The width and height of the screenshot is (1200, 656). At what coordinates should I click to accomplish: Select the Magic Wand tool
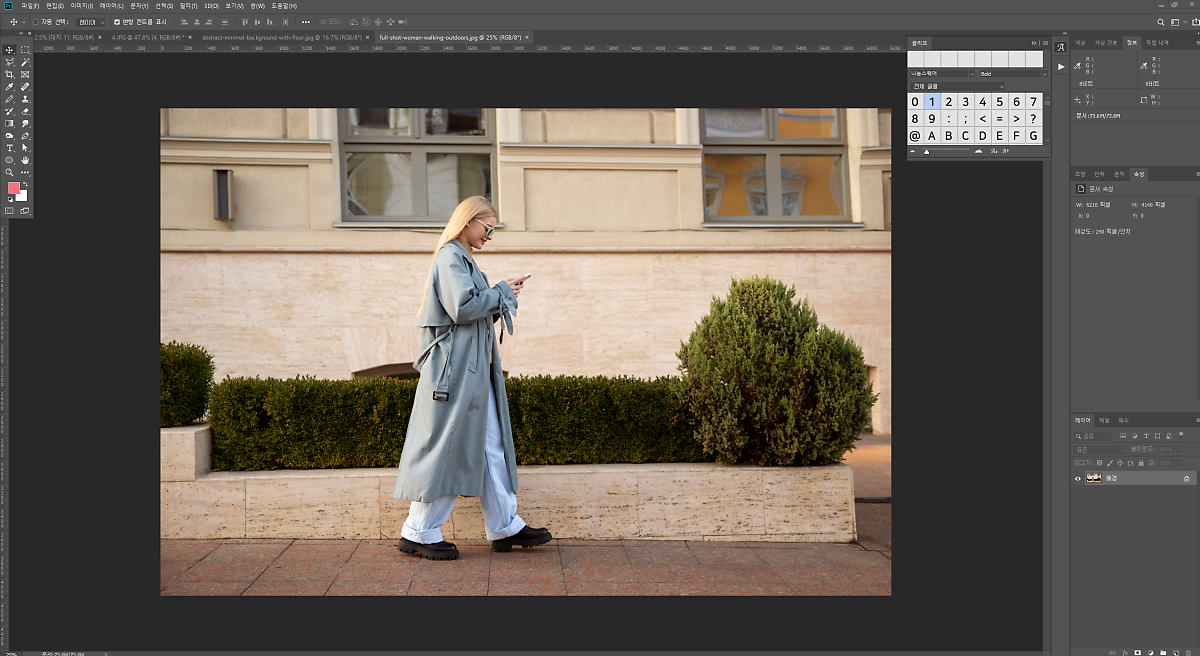pyautogui.click(x=25, y=62)
